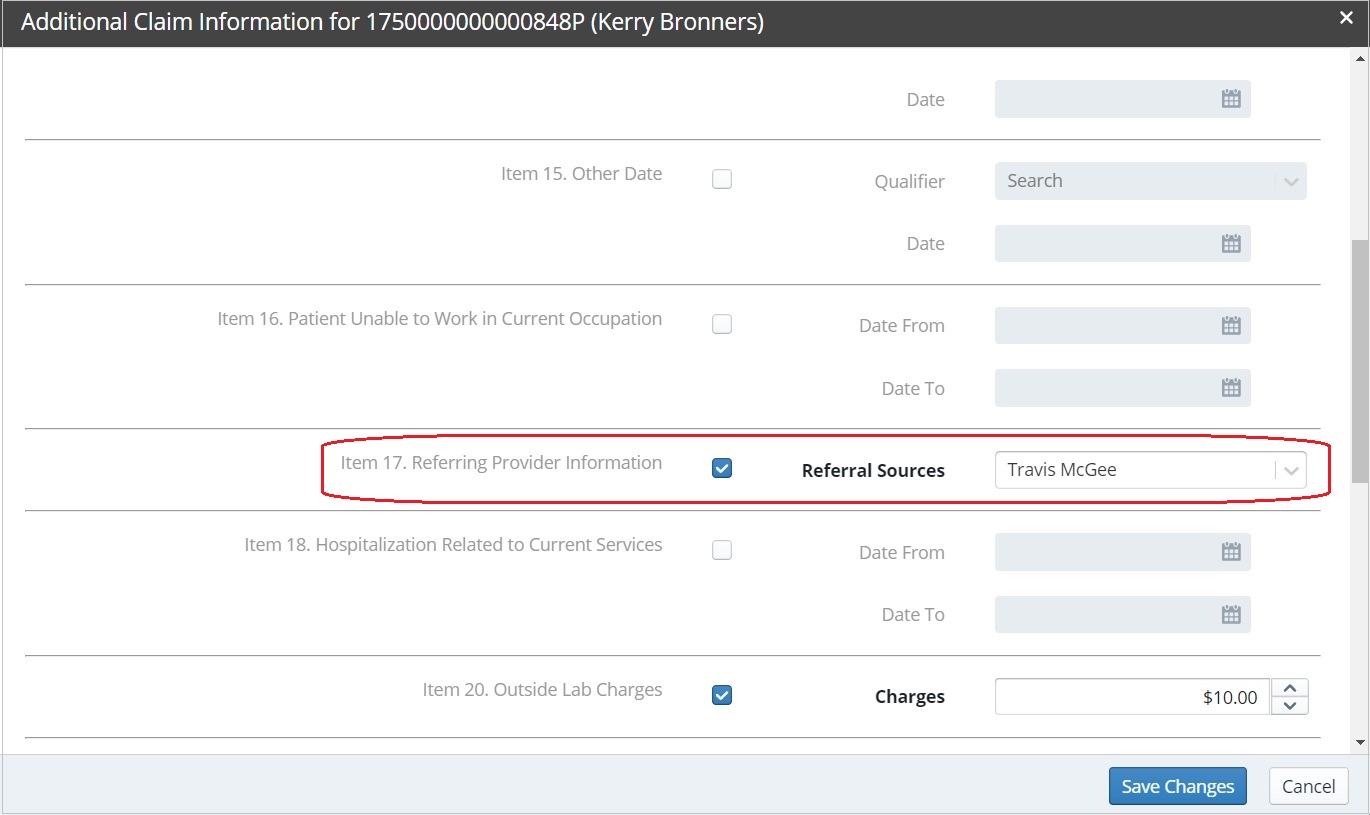1370x815 pixels.
Task: Uncheck Item 17 Referring Provider Information
Action: pyautogui.click(x=722, y=468)
